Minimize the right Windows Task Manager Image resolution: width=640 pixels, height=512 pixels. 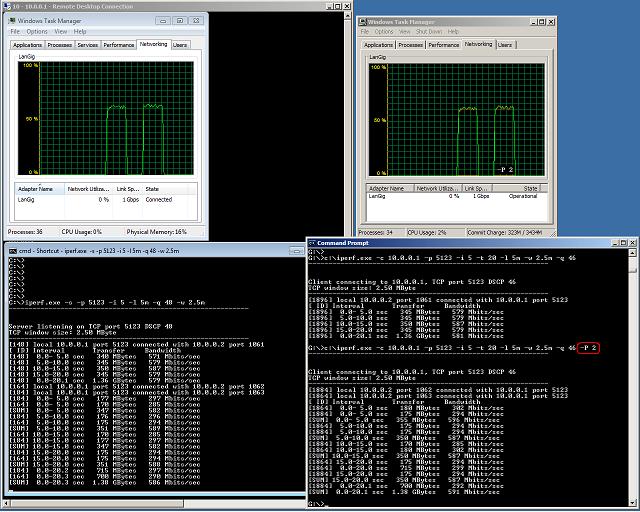[533, 22]
